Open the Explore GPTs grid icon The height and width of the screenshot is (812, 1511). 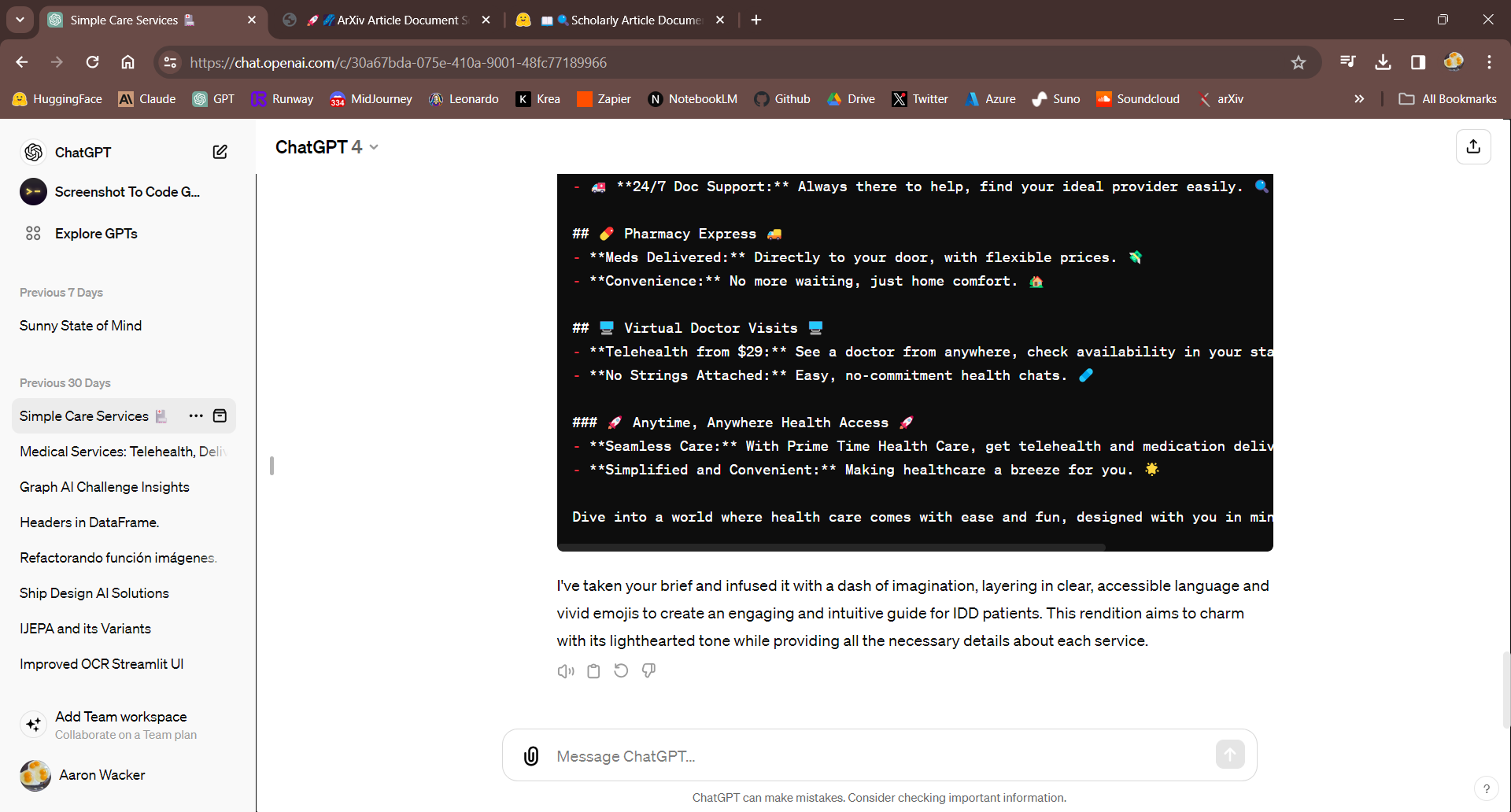(x=33, y=233)
